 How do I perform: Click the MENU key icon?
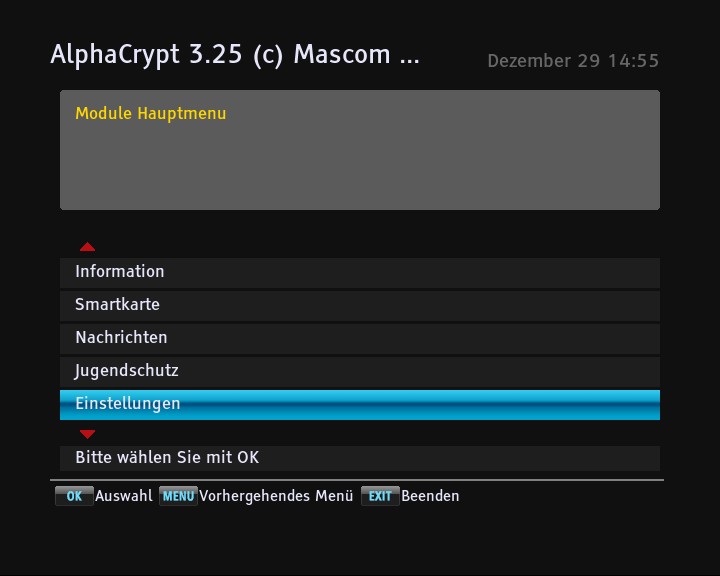tap(178, 496)
